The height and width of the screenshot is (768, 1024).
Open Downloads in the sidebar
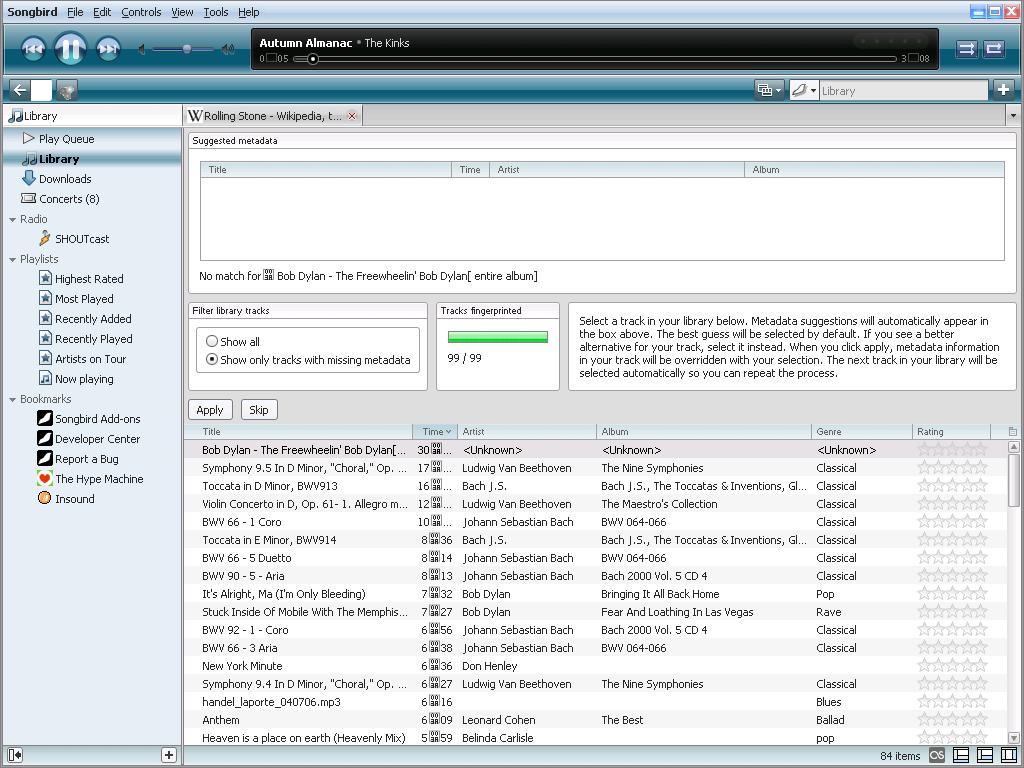tap(65, 178)
